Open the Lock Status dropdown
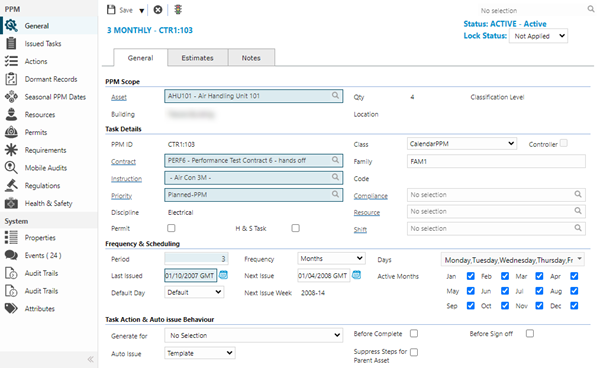 [538, 36]
